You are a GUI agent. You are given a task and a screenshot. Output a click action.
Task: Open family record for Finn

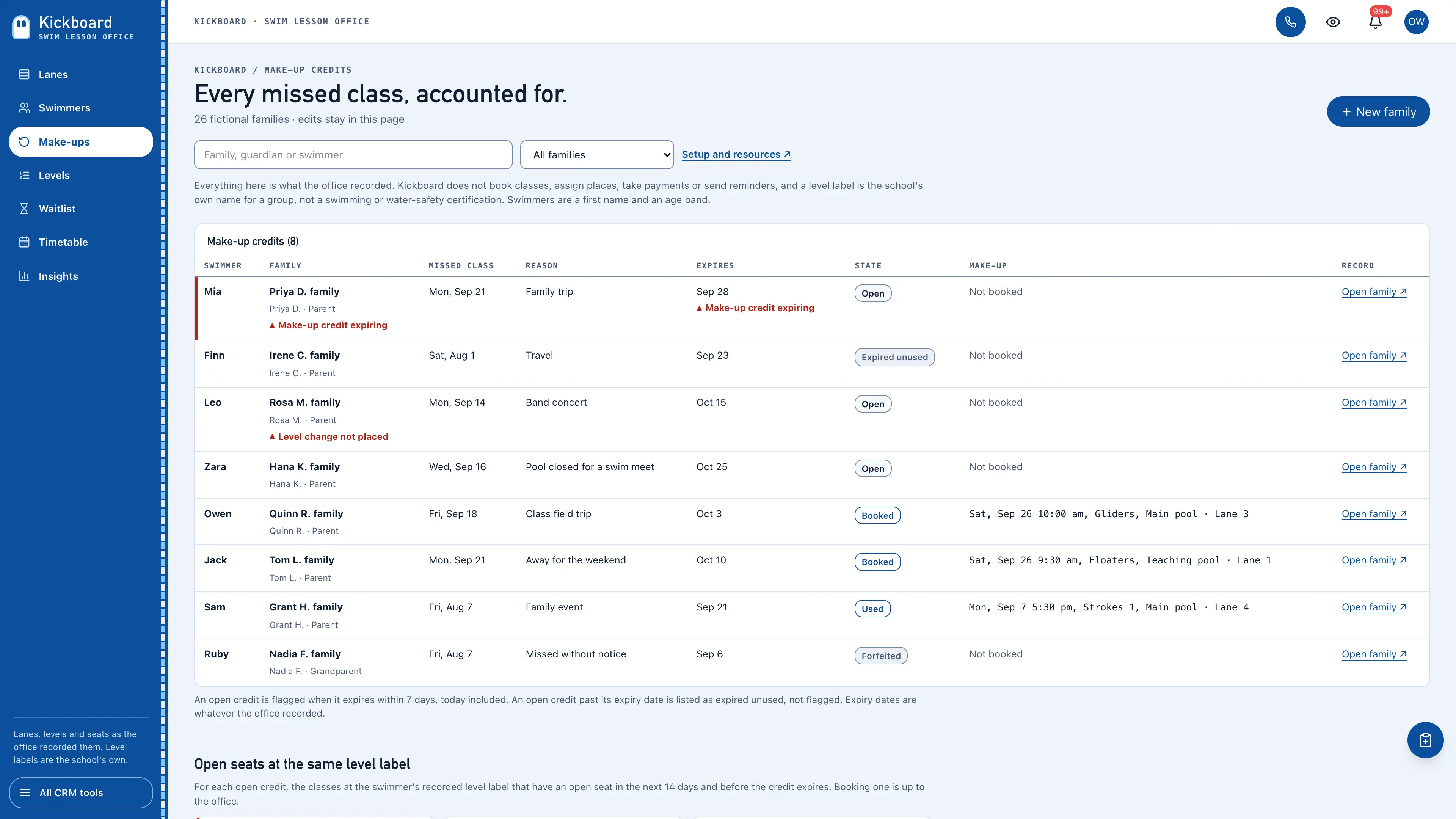pos(1374,356)
